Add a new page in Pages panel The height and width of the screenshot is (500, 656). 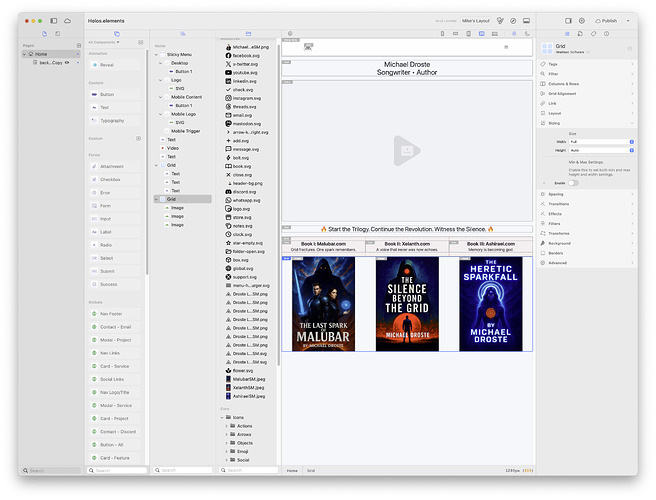pyautogui.click(x=79, y=45)
